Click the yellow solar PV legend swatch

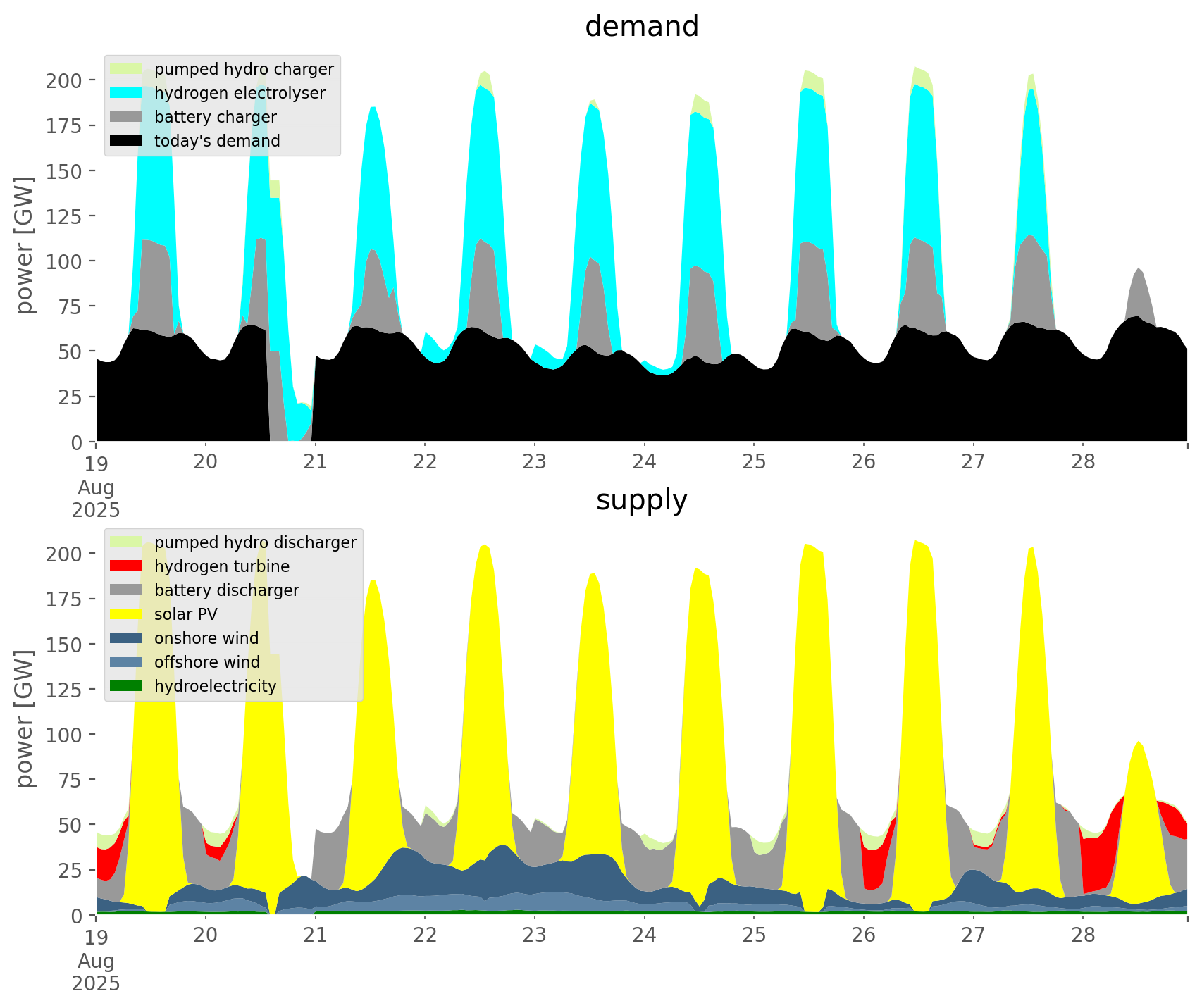(126, 614)
